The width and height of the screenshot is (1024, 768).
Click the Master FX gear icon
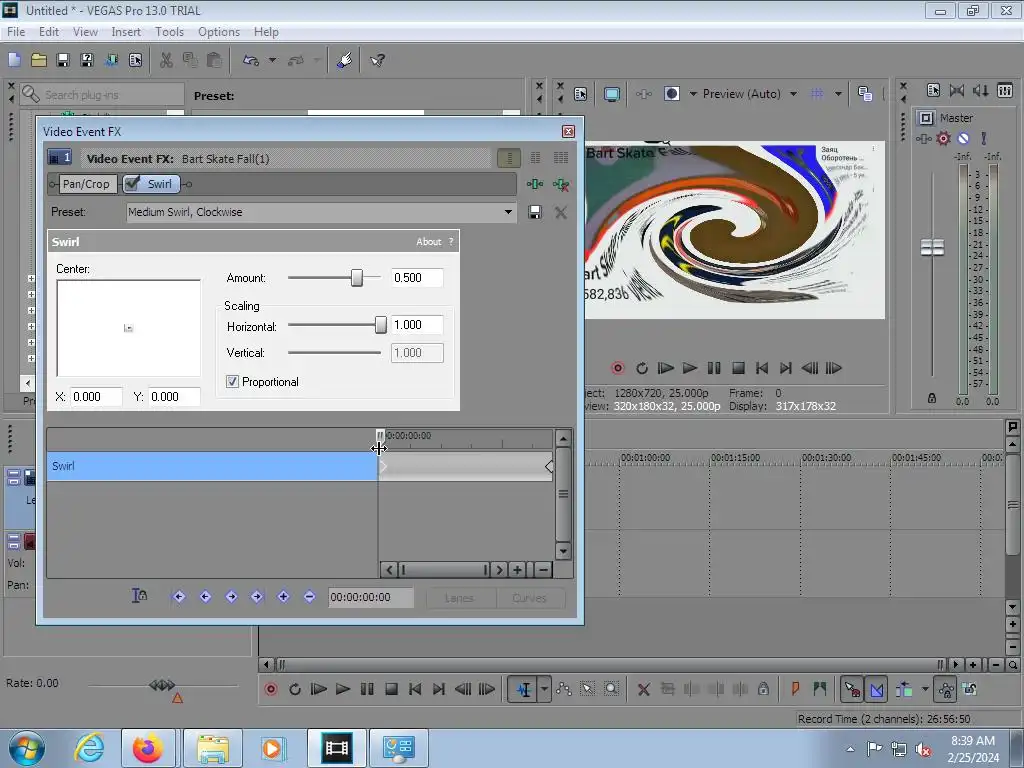[943, 138]
